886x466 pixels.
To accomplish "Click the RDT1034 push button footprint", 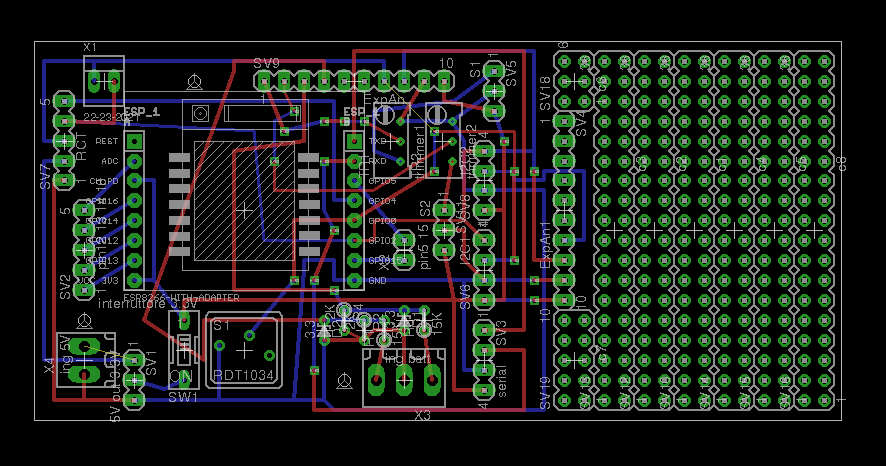I will pos(244,350).
